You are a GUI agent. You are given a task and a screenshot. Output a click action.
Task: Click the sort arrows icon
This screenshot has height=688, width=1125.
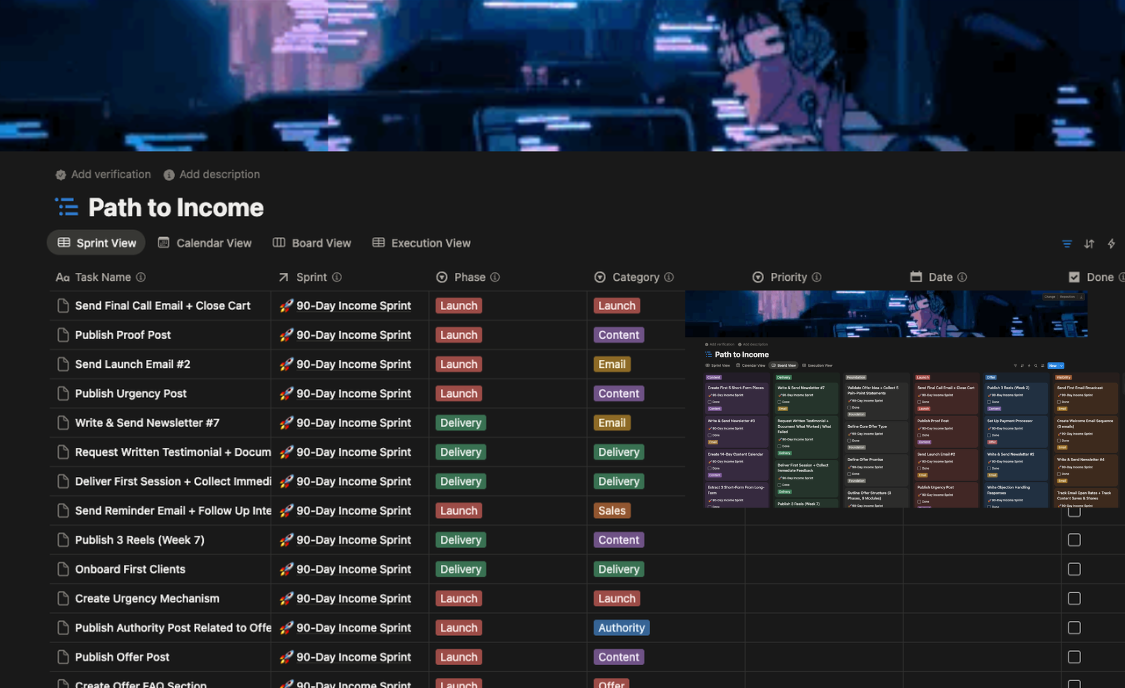pos(1089,244)
